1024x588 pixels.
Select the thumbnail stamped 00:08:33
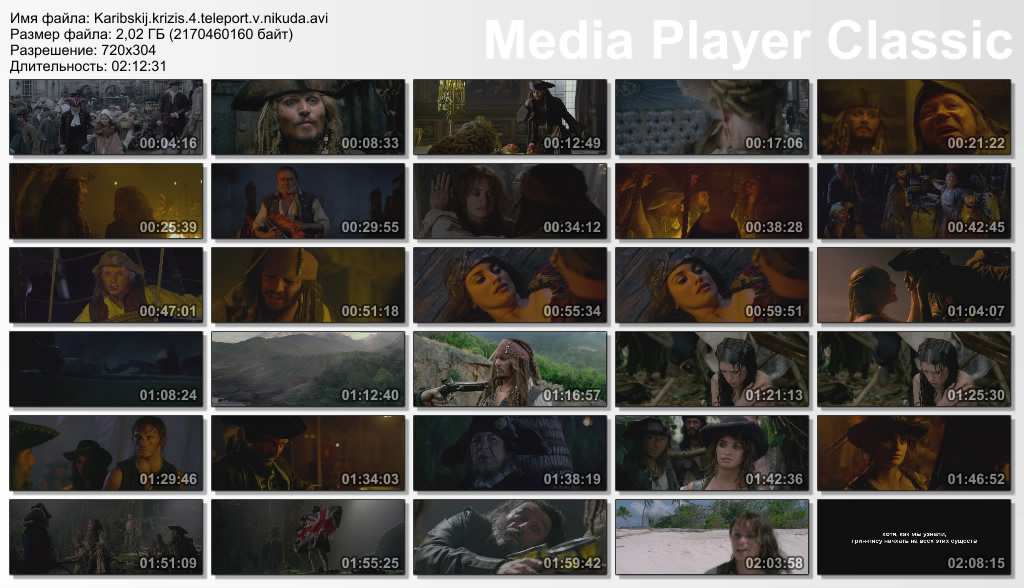click(x=308, y=117)
